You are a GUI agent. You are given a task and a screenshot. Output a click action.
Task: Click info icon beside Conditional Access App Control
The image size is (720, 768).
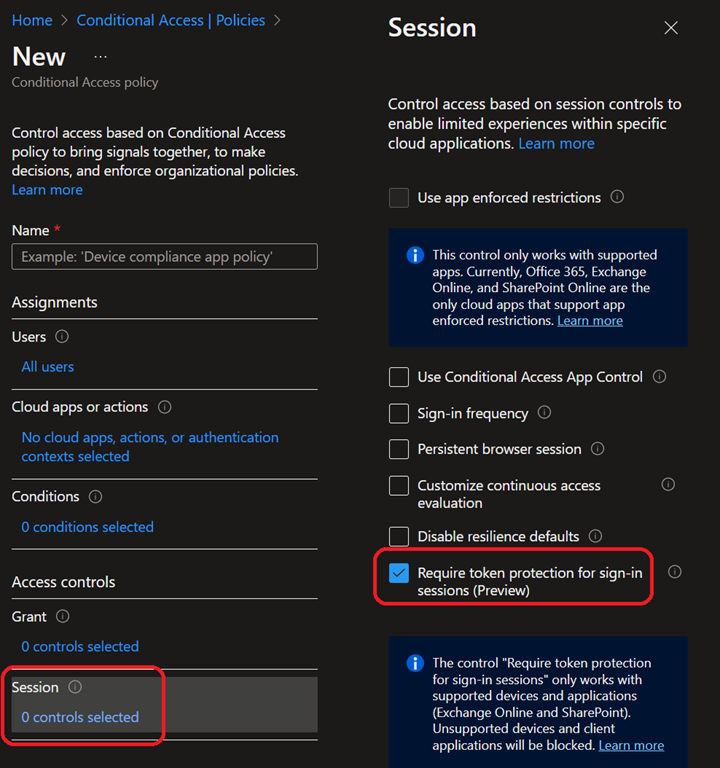coord(659,377)
